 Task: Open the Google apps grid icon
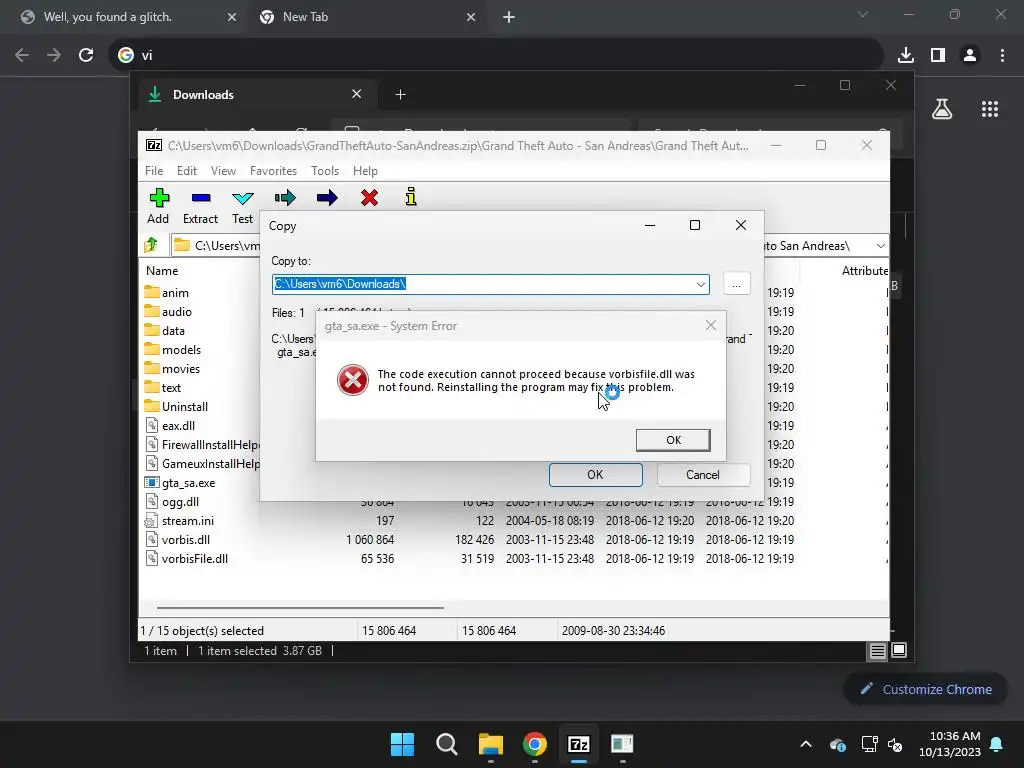pyautogui.click(x=989, y=108)
